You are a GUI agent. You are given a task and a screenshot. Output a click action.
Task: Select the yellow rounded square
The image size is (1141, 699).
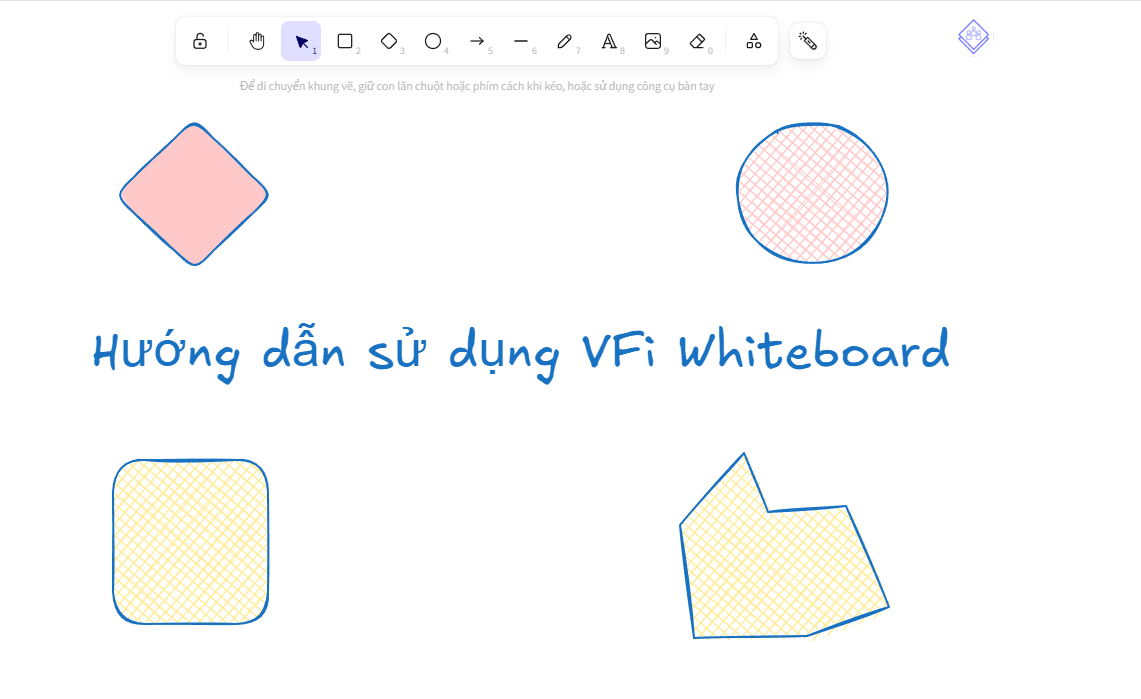tap(190, 540)
